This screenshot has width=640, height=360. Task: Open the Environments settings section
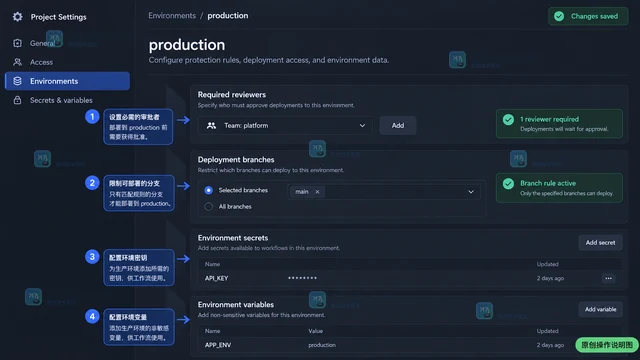point(67,81)
